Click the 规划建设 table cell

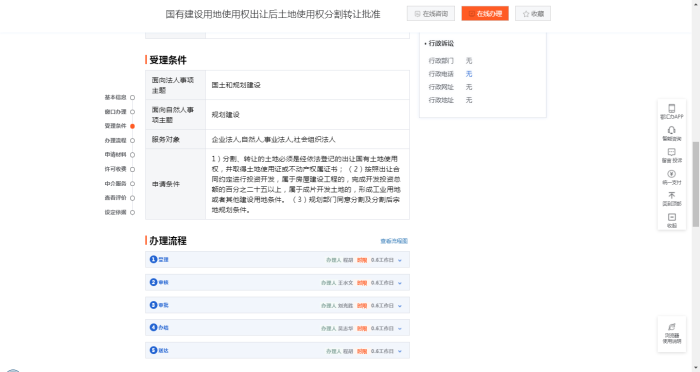tap(308, 115)
